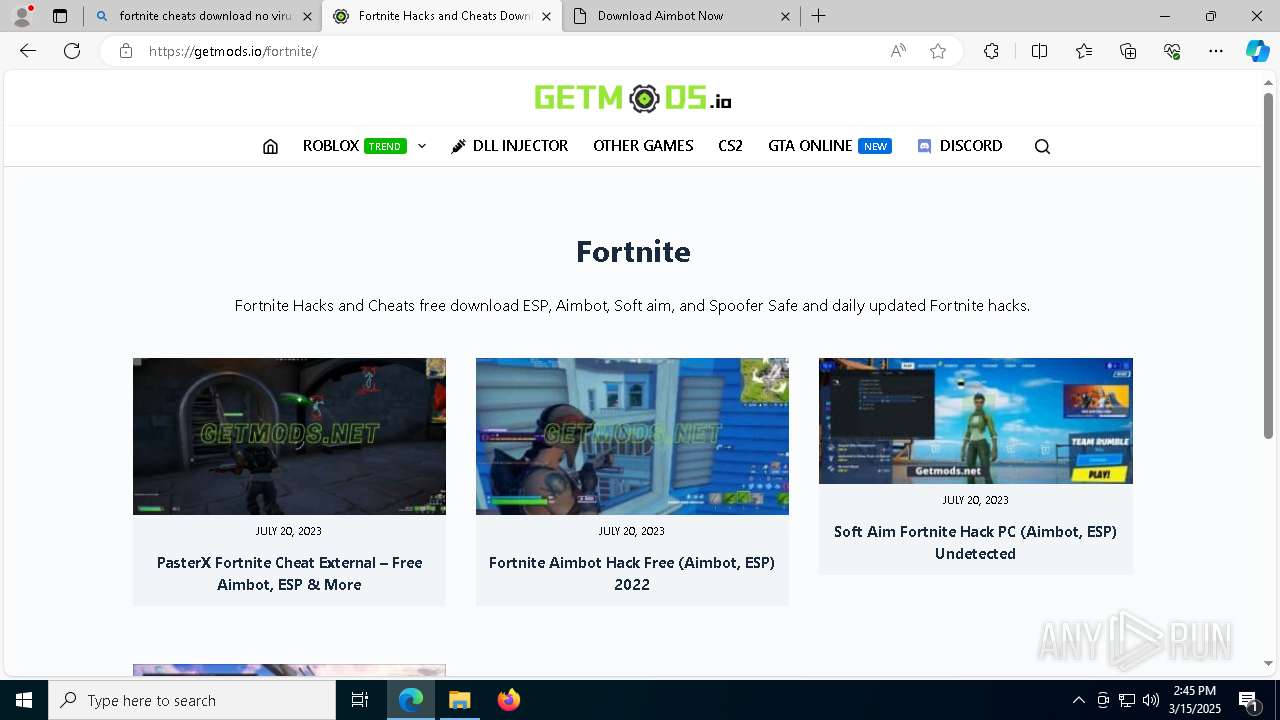1280x720 pixels.
Task: Open Soft Aim Fortnite Hack PC article
Action: pyautogui.click(x=975, y=542)
